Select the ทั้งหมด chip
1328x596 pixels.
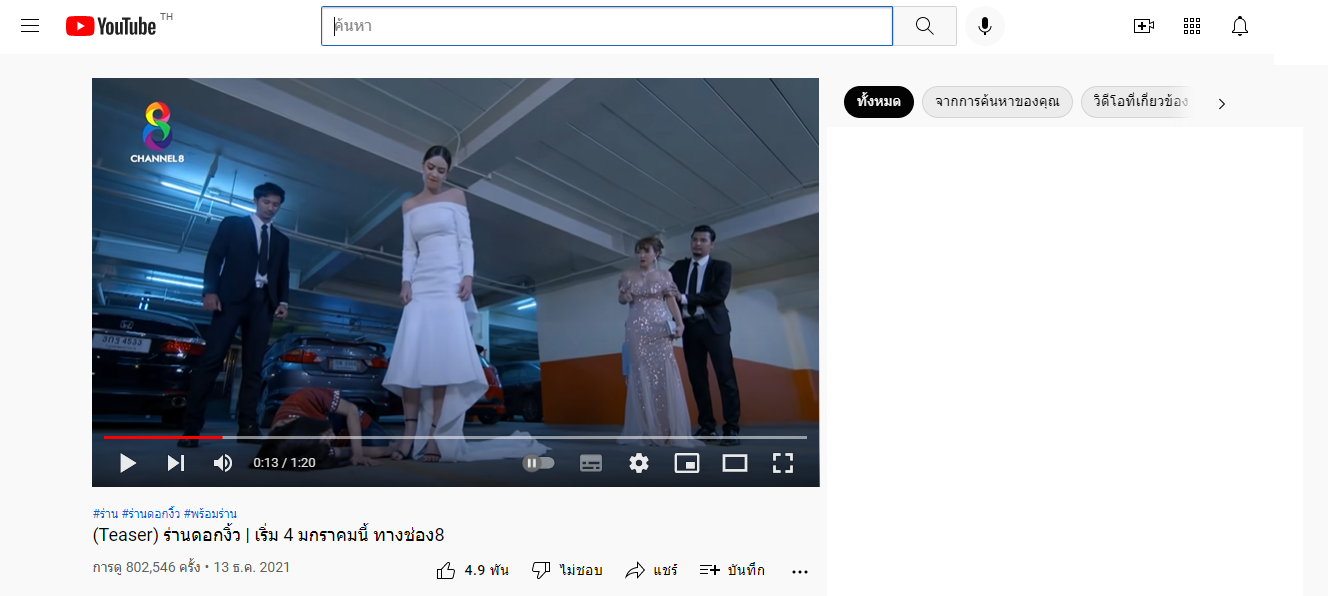(879, 102)
